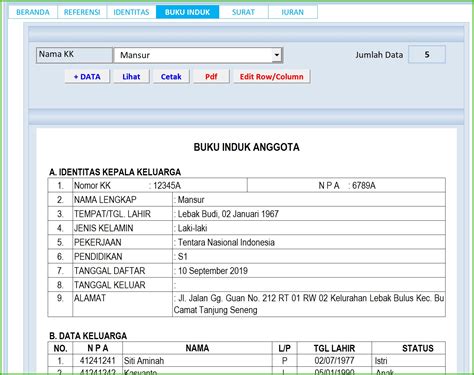Click the NO. column header

coord(60,348)
